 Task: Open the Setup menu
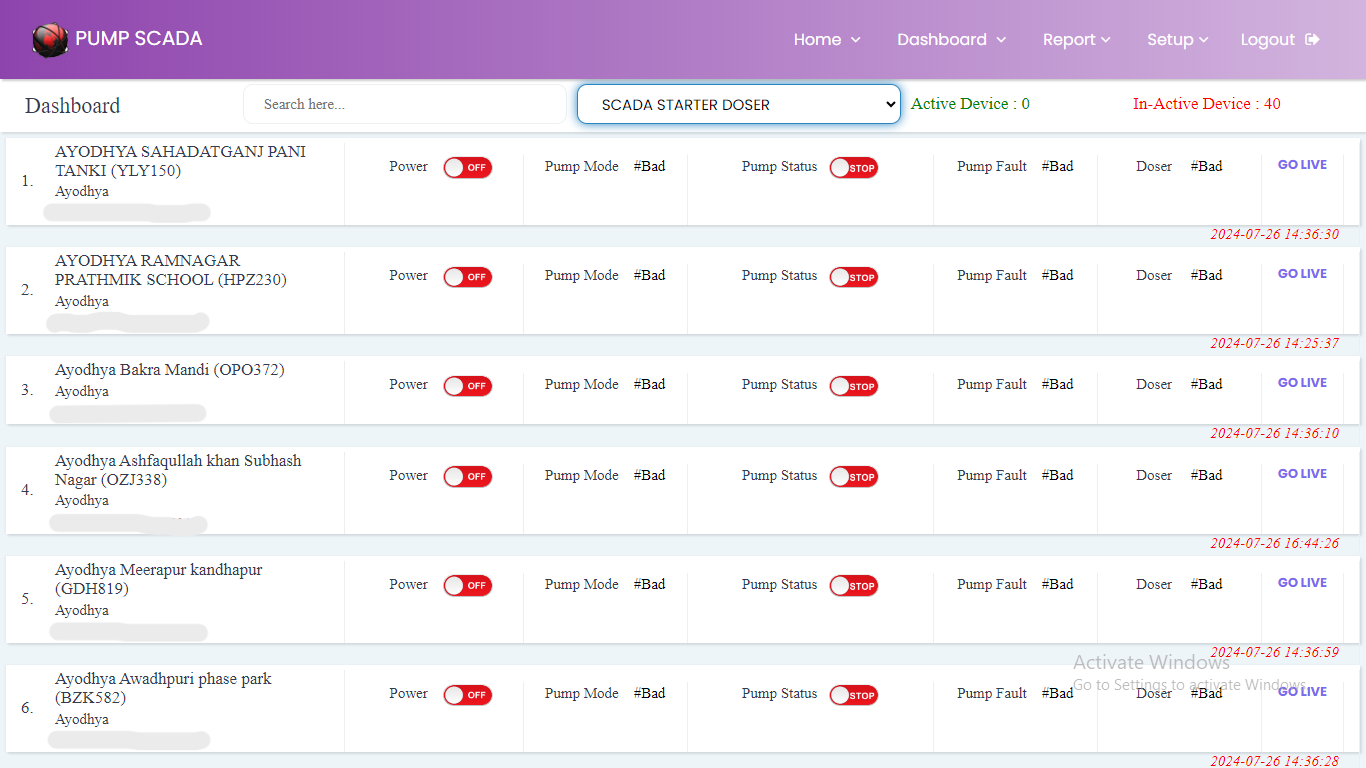pos(1177,40)
